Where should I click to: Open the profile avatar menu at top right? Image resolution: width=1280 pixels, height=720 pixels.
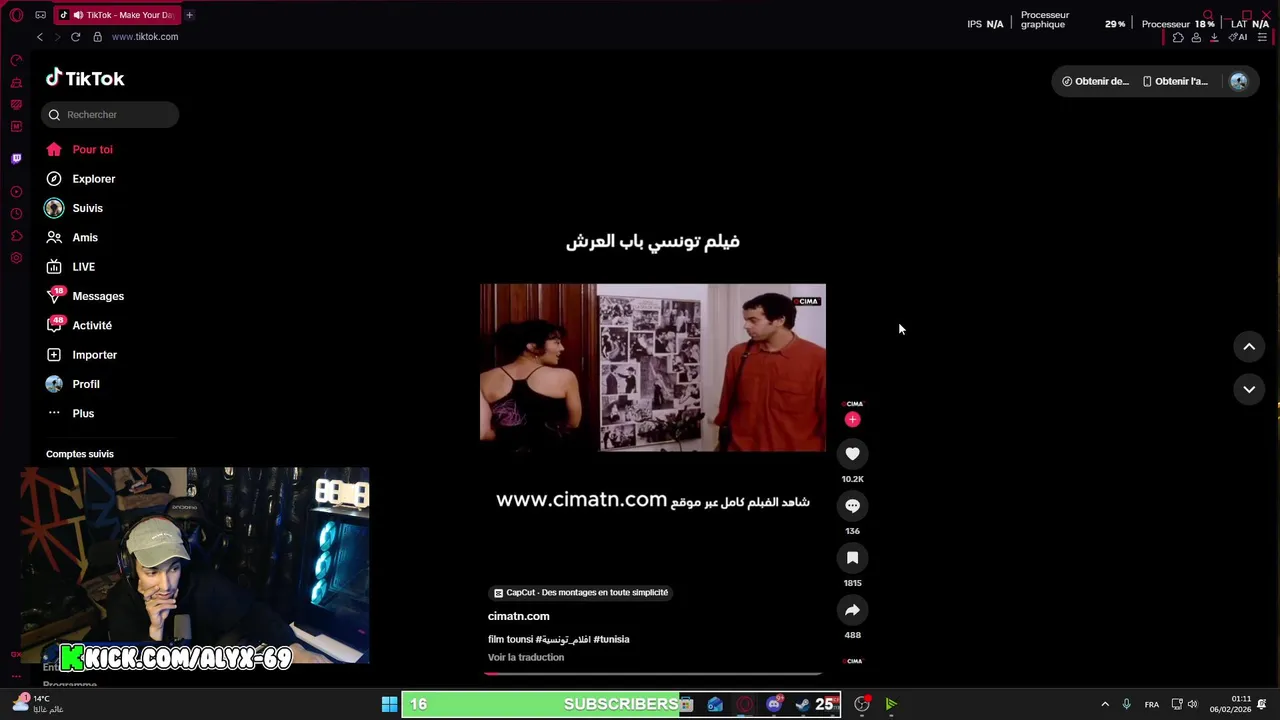pyautogui.click(x=1238, y=81)
